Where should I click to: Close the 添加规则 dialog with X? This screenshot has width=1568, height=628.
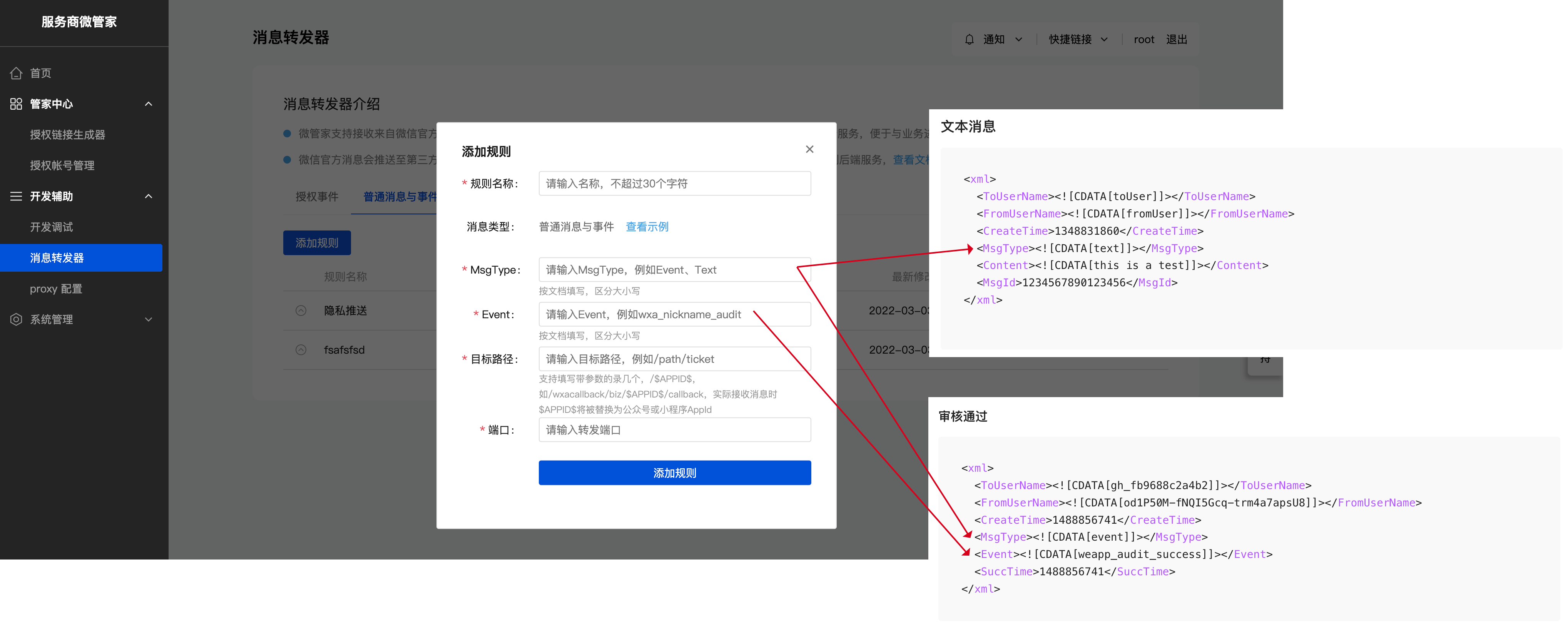809,149
